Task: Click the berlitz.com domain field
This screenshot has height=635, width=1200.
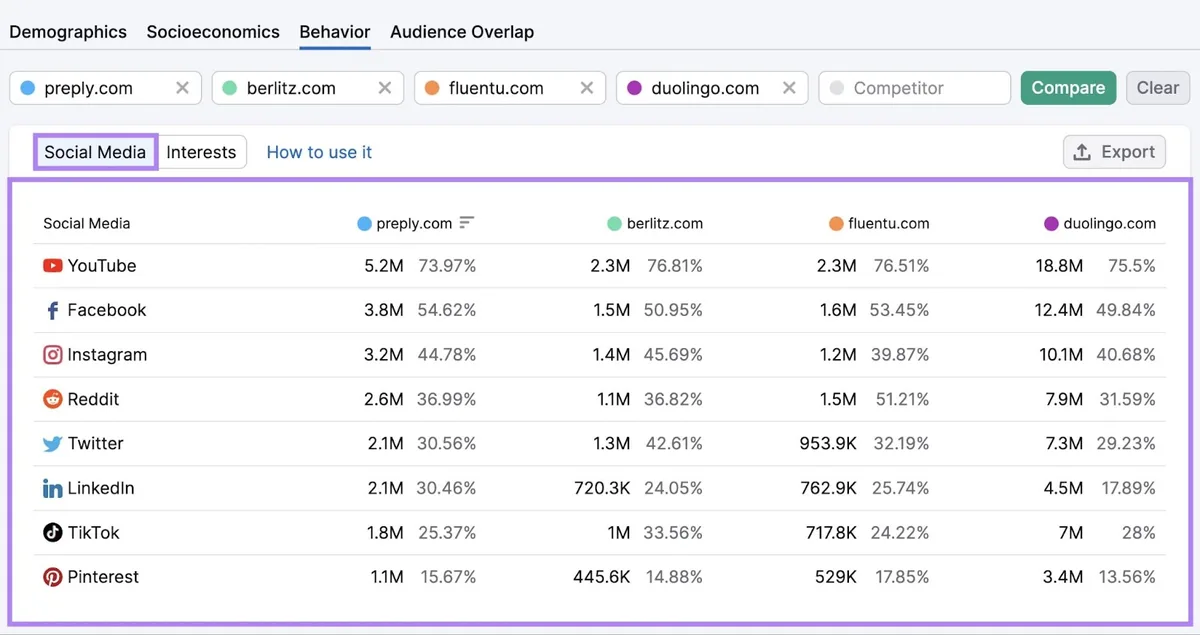Action: coord(308,88)
